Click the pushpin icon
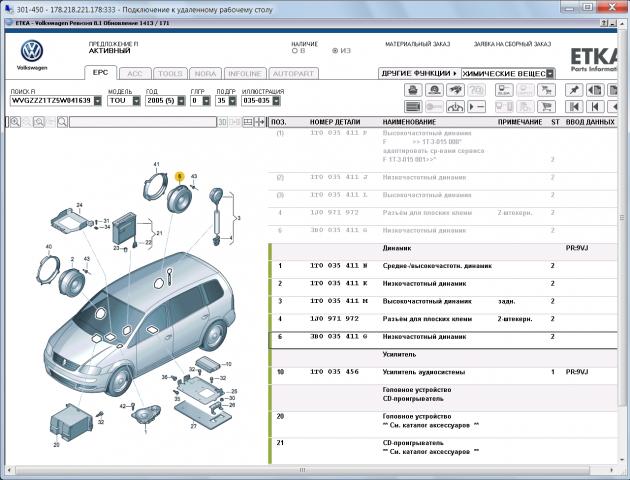 (x=574, y=90)
